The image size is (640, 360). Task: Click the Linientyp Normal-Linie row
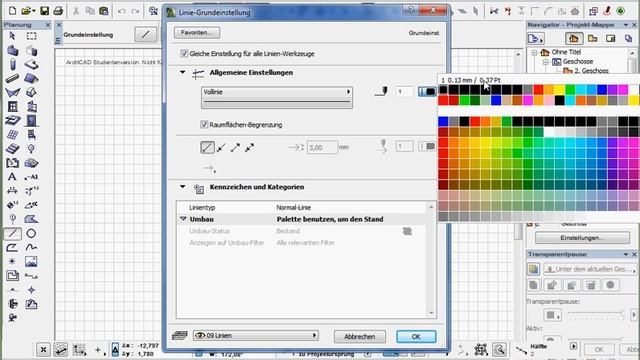coord(302,207)
